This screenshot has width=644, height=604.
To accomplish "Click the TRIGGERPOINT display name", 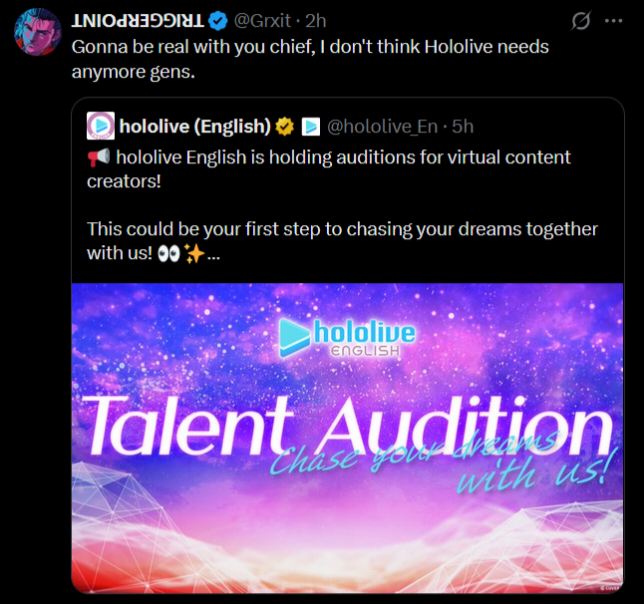I will (138, 21).
